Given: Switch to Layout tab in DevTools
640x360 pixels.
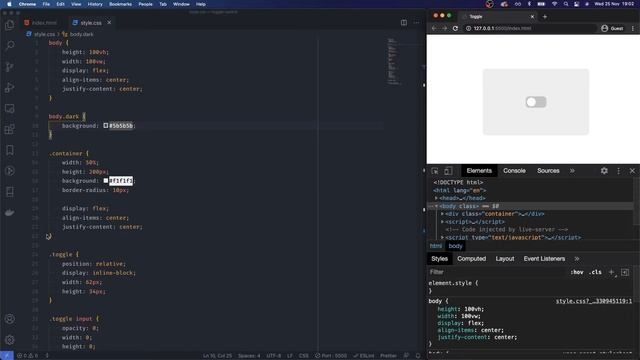Looking at the screenshot, I should [504, 259].
